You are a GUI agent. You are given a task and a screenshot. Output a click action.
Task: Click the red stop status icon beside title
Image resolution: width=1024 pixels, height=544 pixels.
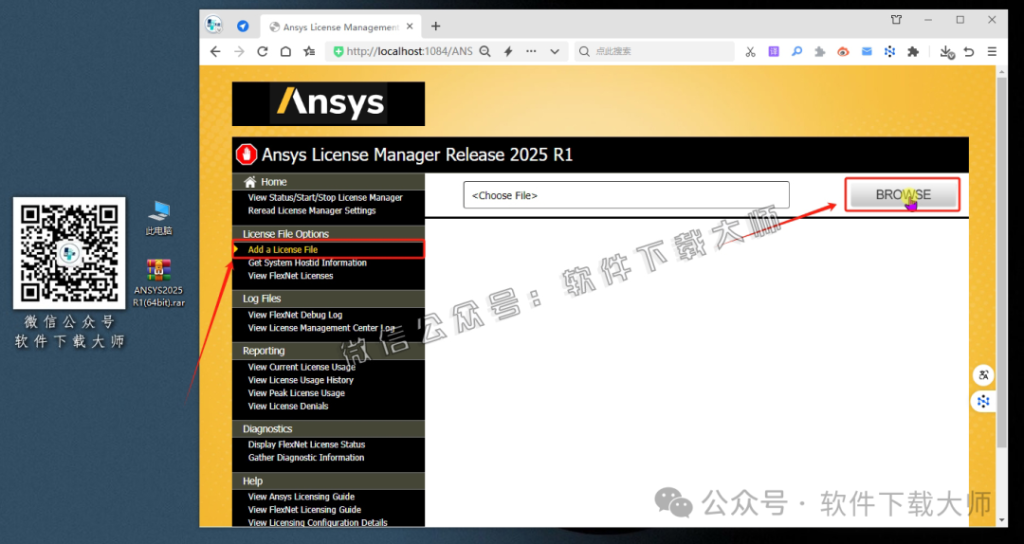(246, 155)
